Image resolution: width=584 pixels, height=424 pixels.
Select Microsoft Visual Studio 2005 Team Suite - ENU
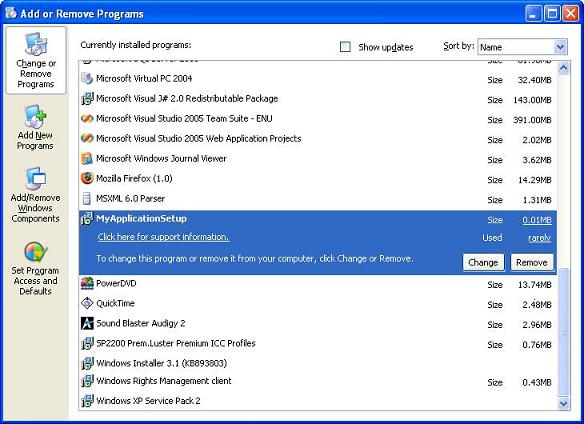(318, 119)
